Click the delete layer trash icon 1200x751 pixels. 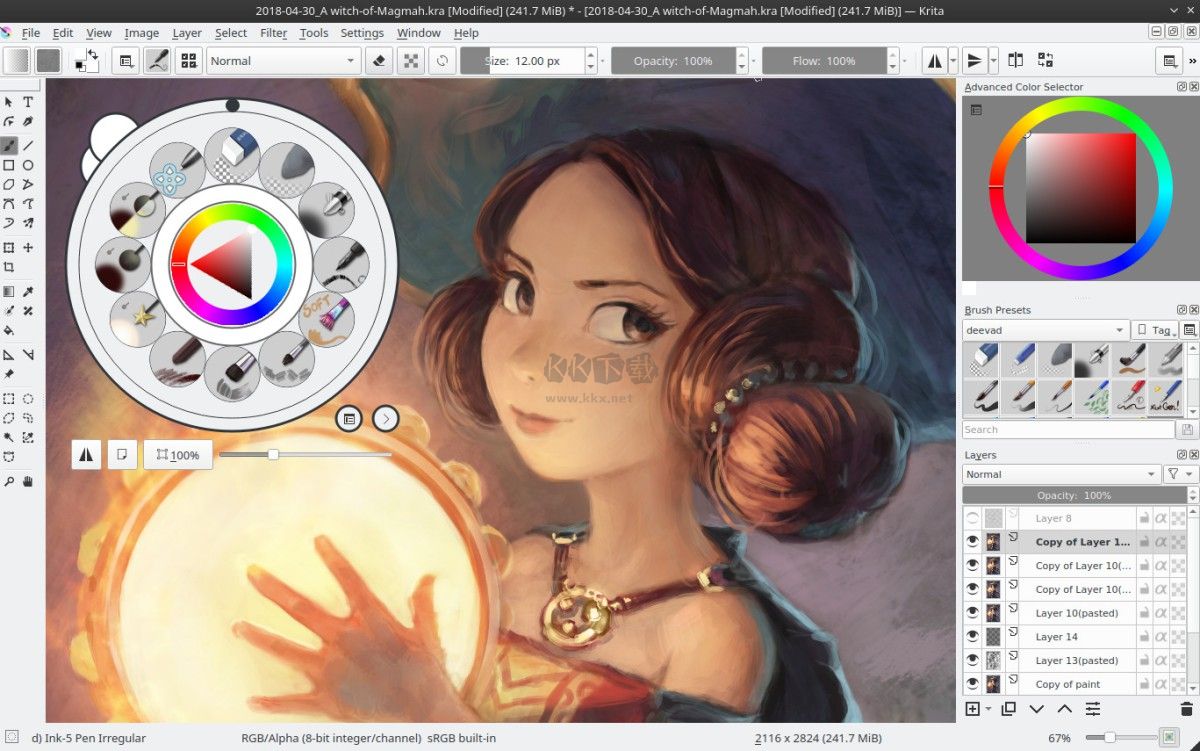pyautogui.click(x=1186, y=709)
